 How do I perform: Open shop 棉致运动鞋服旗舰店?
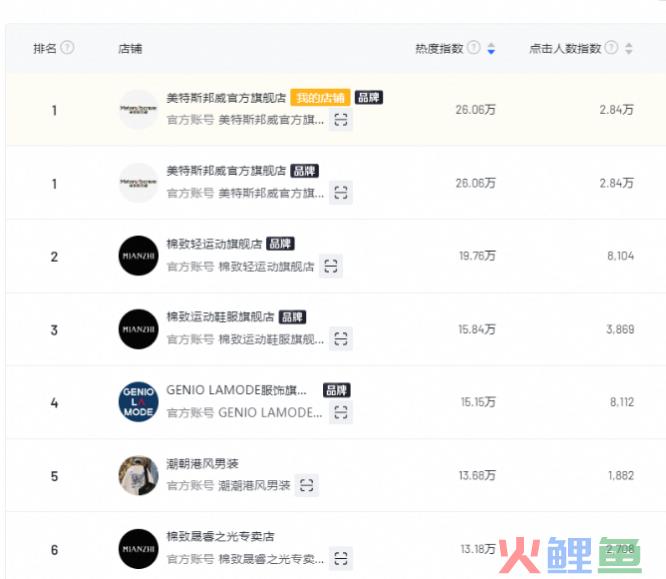[220, 317]
